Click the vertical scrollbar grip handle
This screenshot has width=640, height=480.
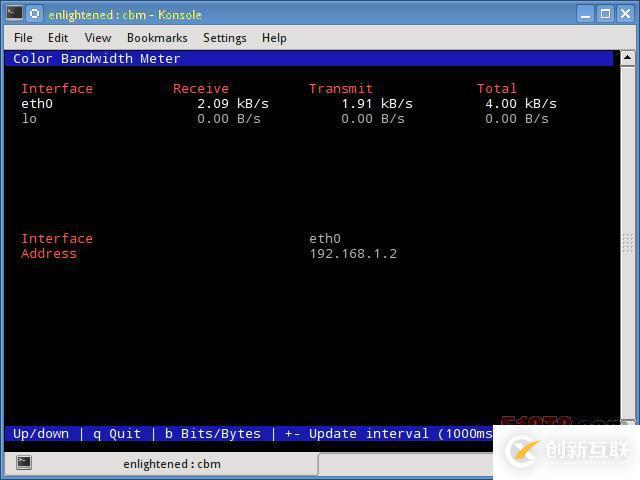627,243
